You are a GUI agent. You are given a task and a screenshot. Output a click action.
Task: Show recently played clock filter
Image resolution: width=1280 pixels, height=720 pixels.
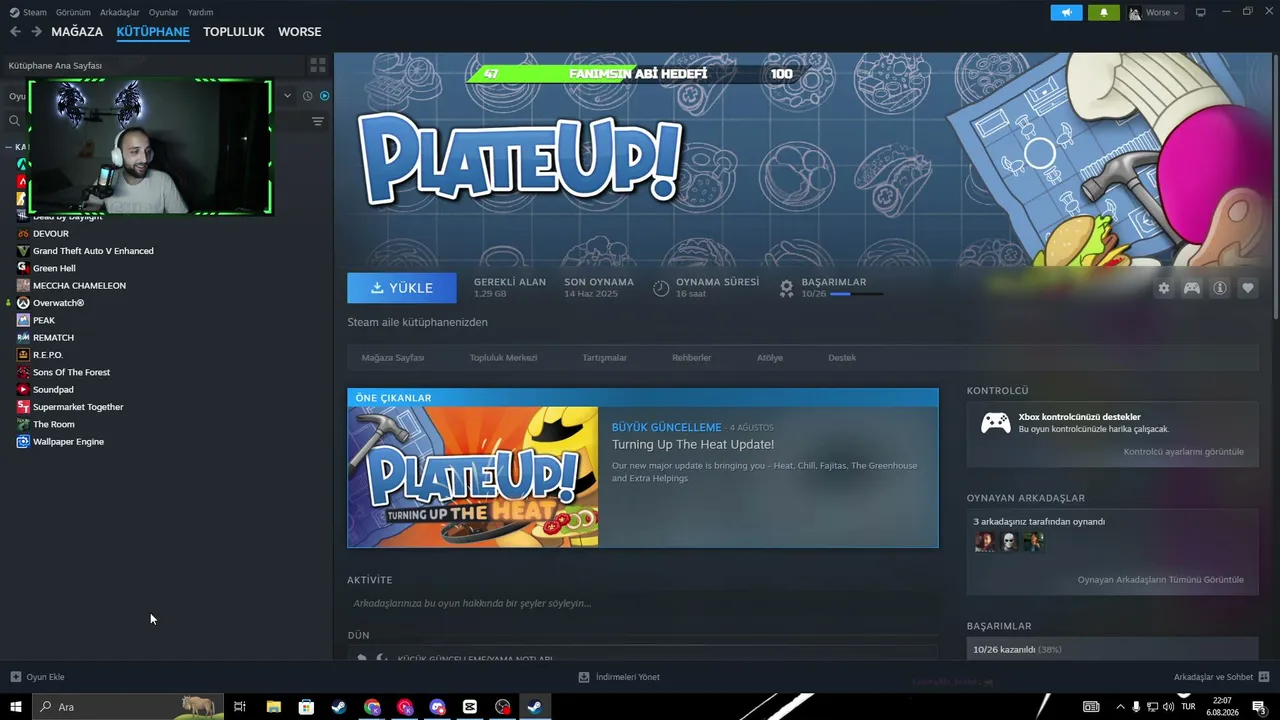click(307, 96)
